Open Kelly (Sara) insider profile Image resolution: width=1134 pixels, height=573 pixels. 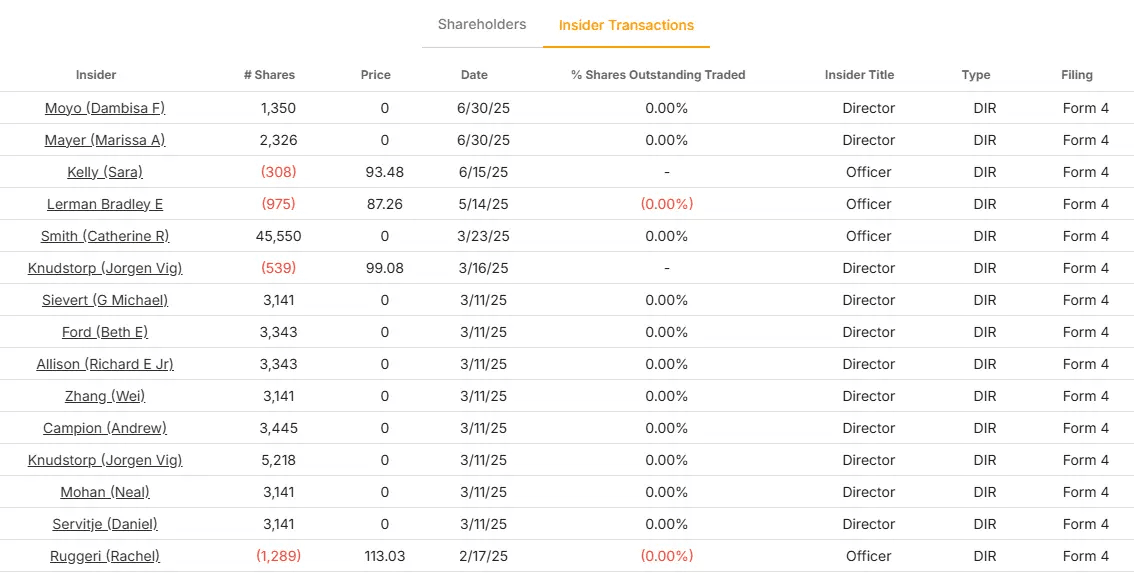point(105,172)
